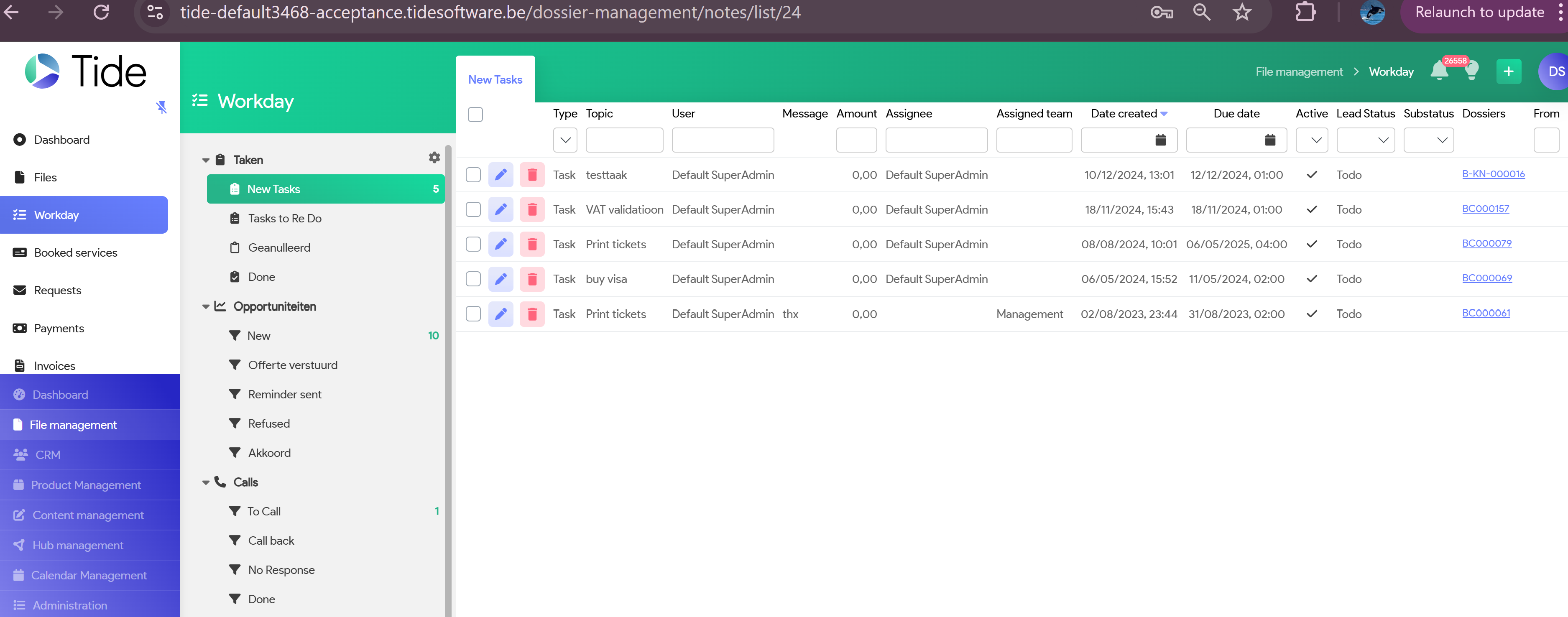Collapse the Opportuniteiten tree section

point(206,307)
